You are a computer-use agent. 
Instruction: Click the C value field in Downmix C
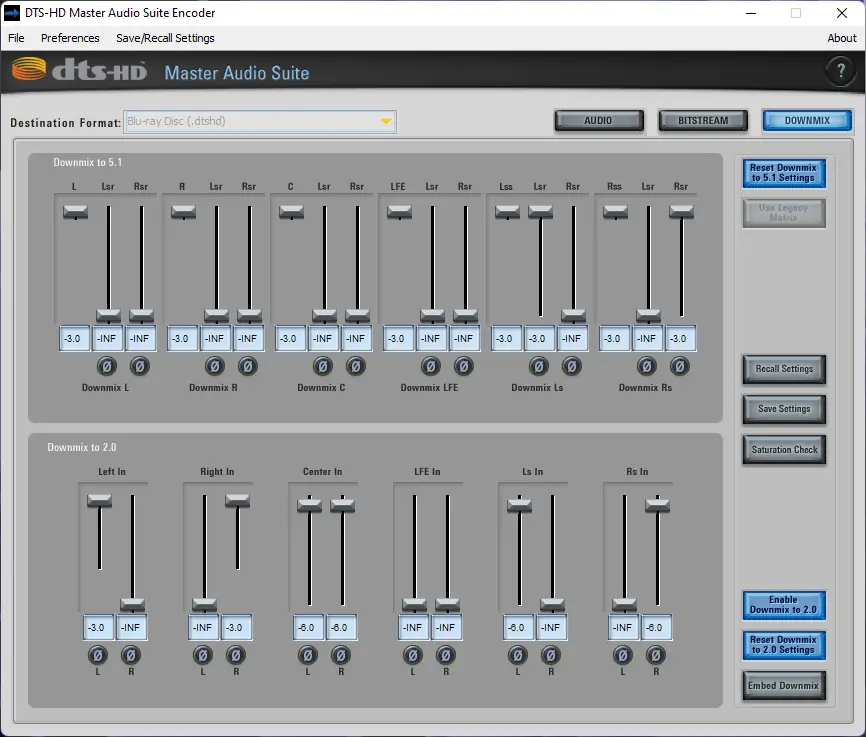click(x=291, y=338)
